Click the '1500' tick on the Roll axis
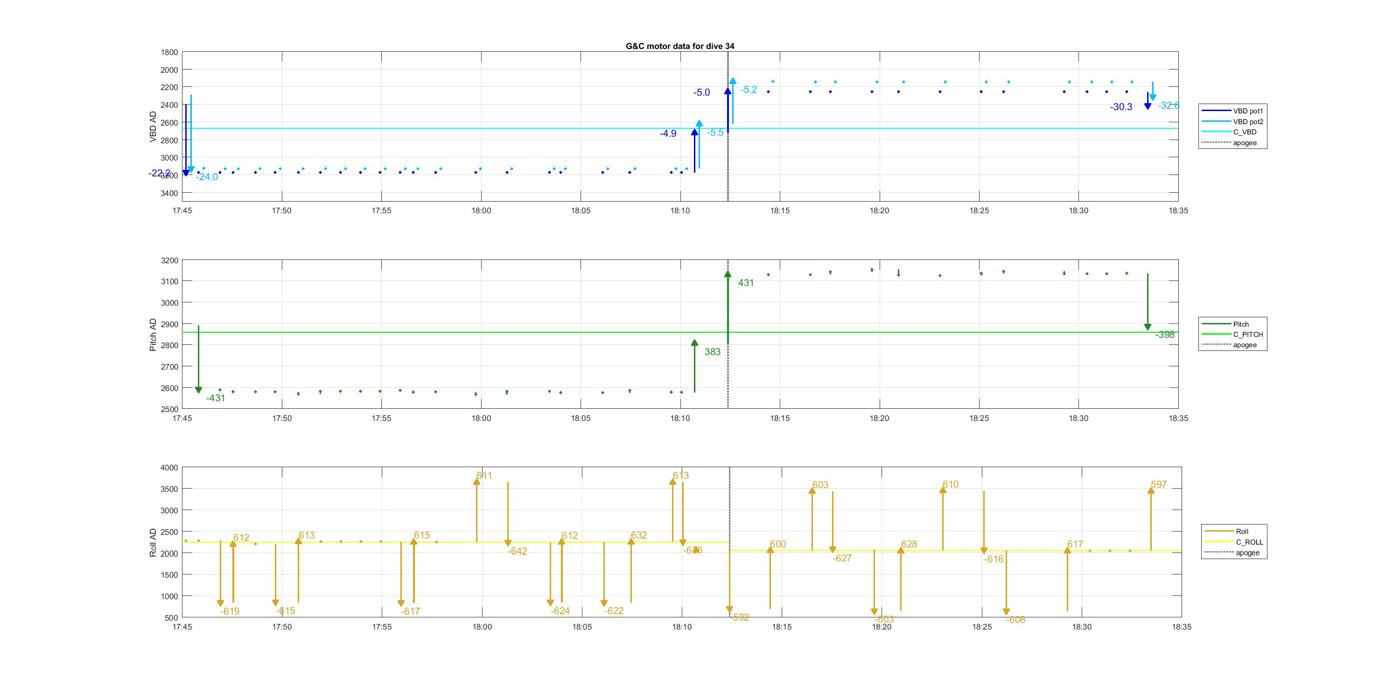The image size is (1400, 693). 170,575
